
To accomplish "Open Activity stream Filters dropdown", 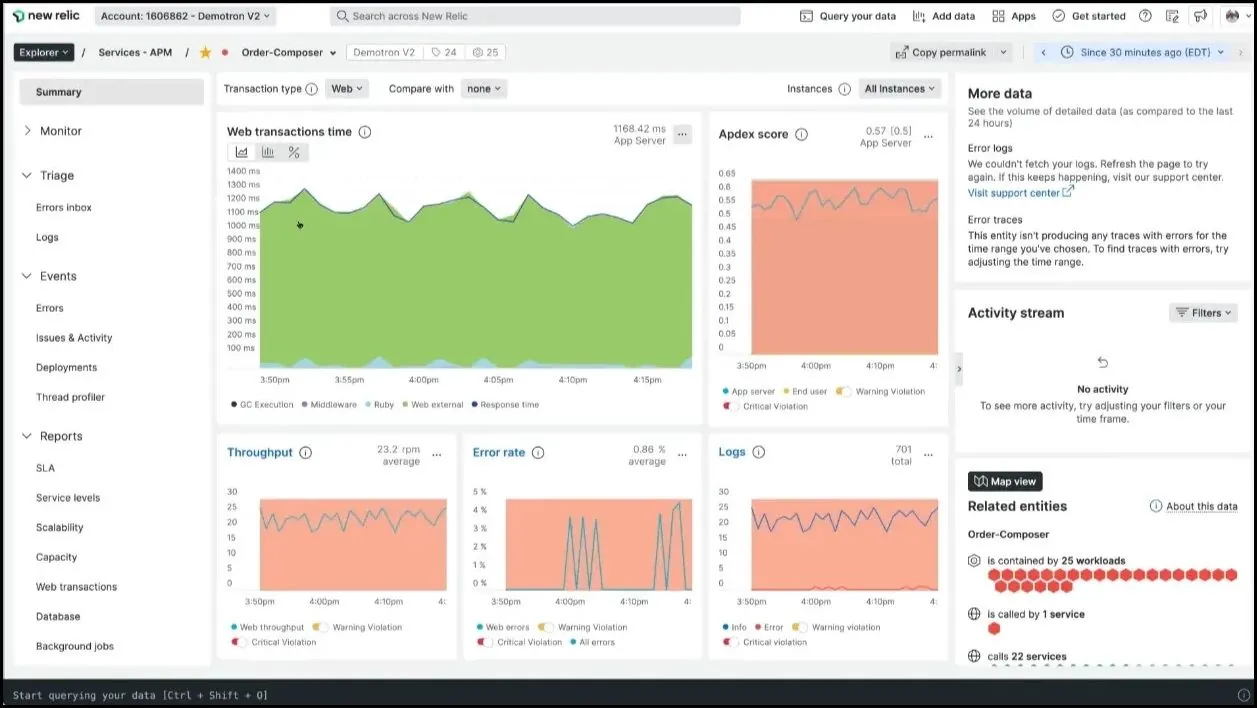I will pyautogui.click(x=1203, y=313).
